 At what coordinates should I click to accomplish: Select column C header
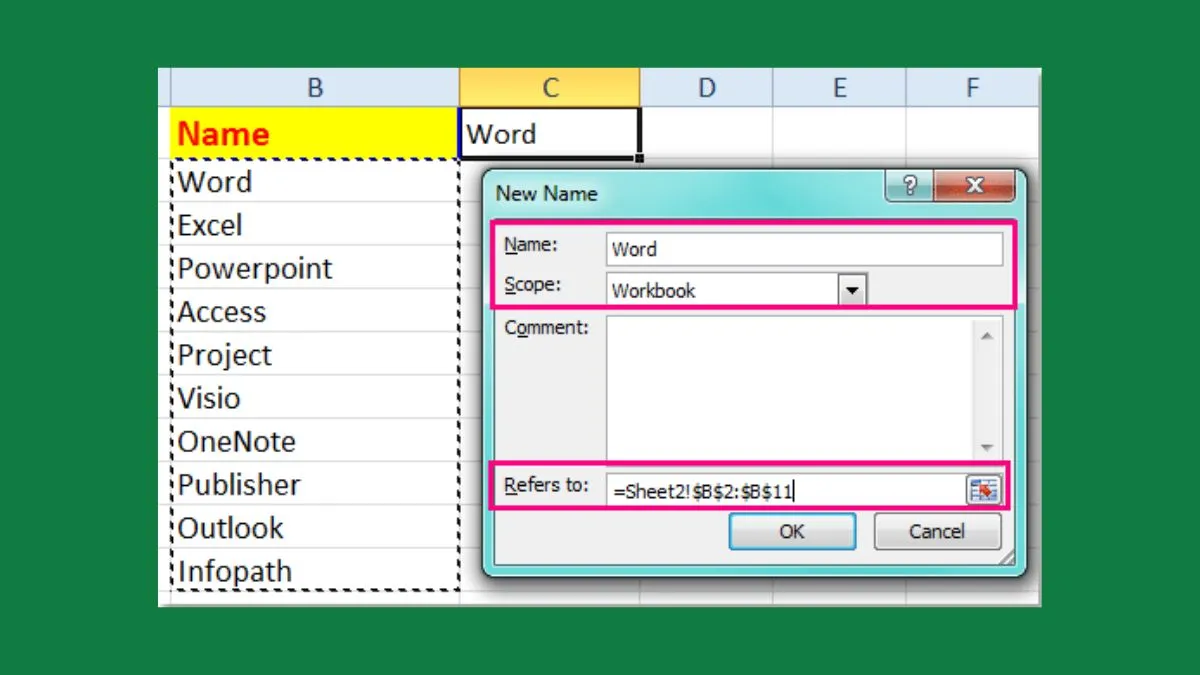pyautogui.click(x=549, y=88)
